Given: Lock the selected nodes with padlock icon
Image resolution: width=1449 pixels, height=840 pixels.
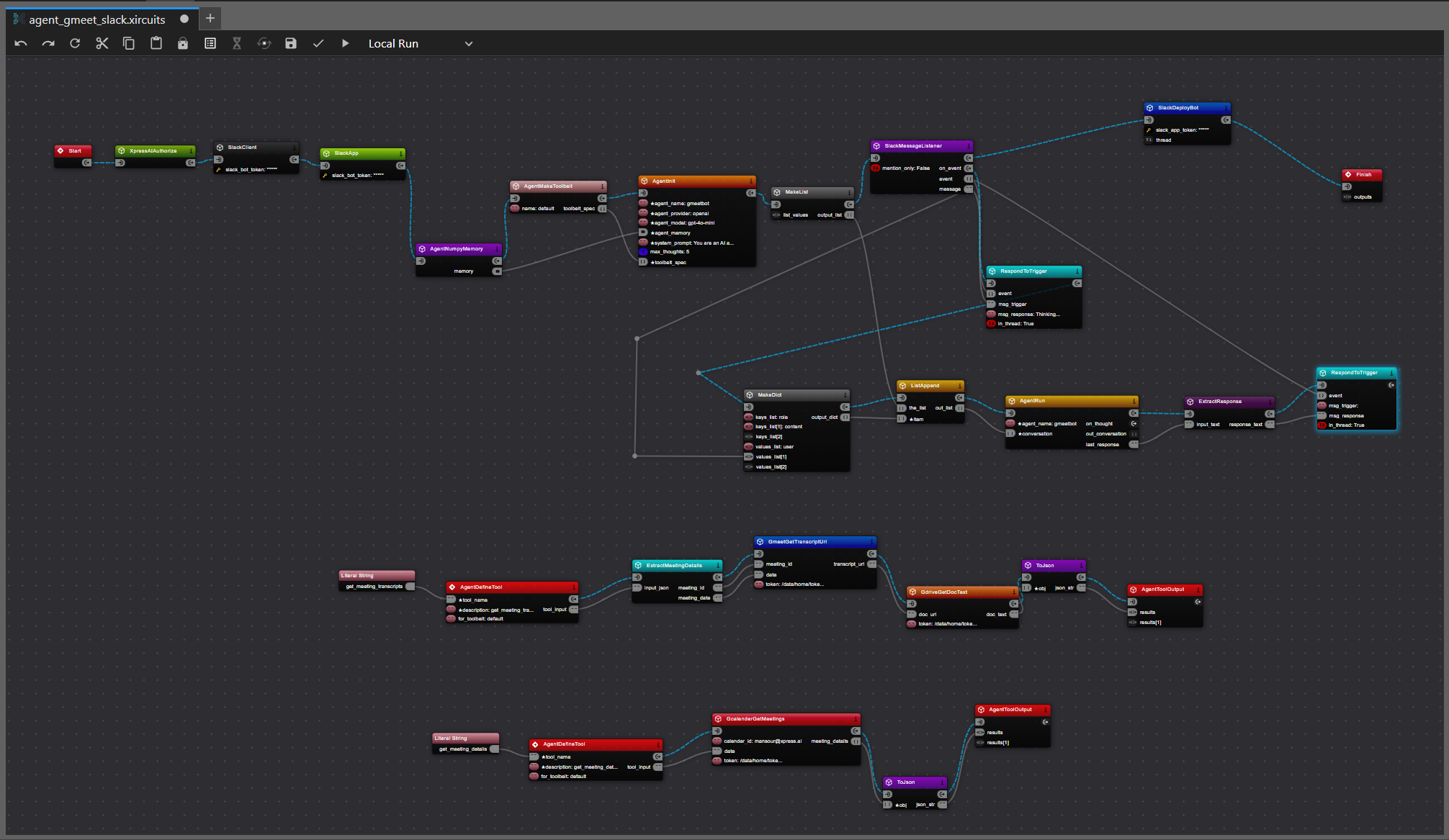Looking at the screenshot, I should click(x=183, y=43).
